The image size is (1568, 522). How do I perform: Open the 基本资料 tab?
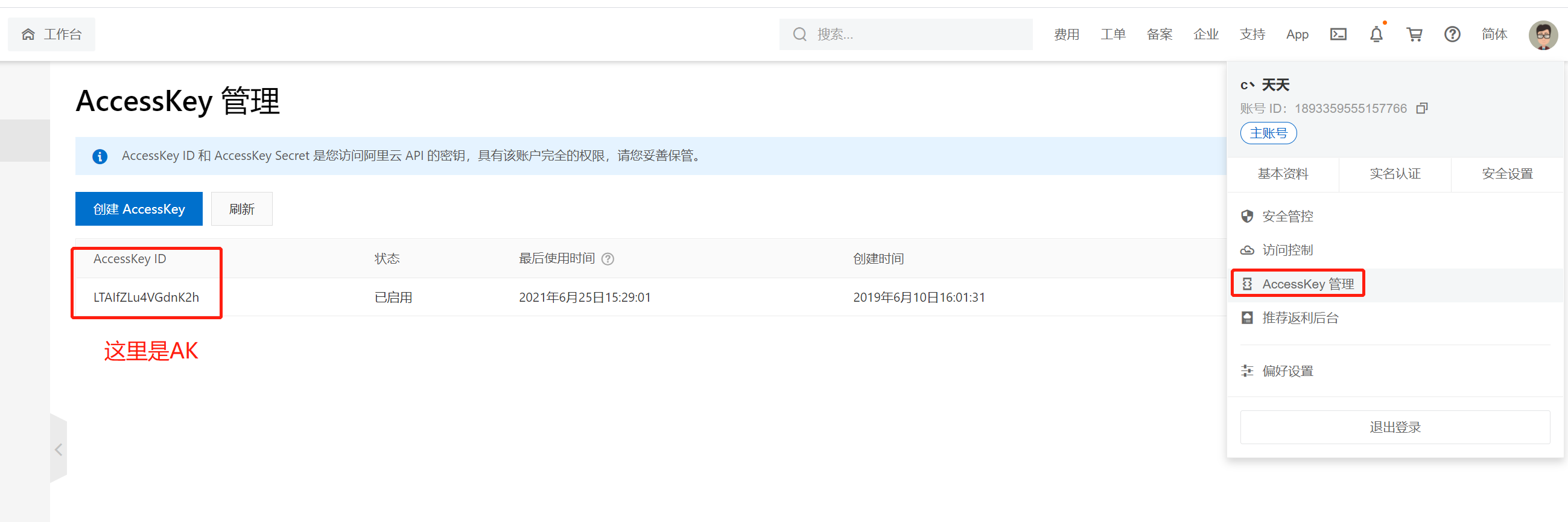1283,174
